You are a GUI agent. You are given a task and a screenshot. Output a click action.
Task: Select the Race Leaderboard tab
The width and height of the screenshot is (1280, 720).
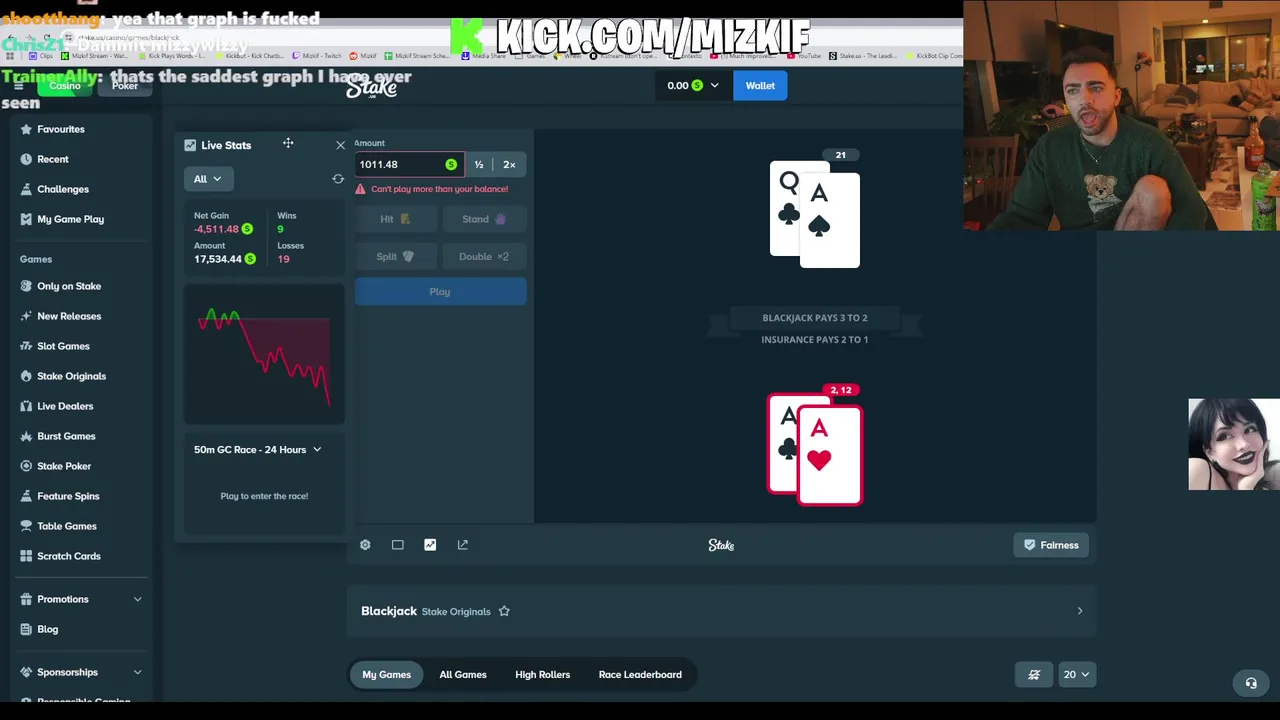tap(640, 675)
